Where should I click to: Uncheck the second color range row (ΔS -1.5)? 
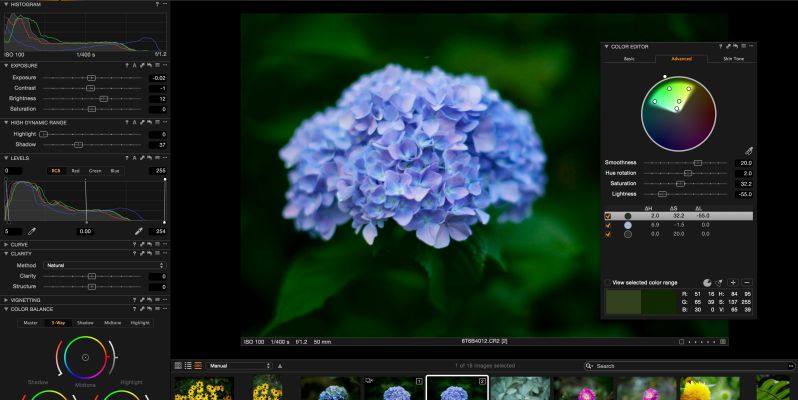click(x=608, y=225)
